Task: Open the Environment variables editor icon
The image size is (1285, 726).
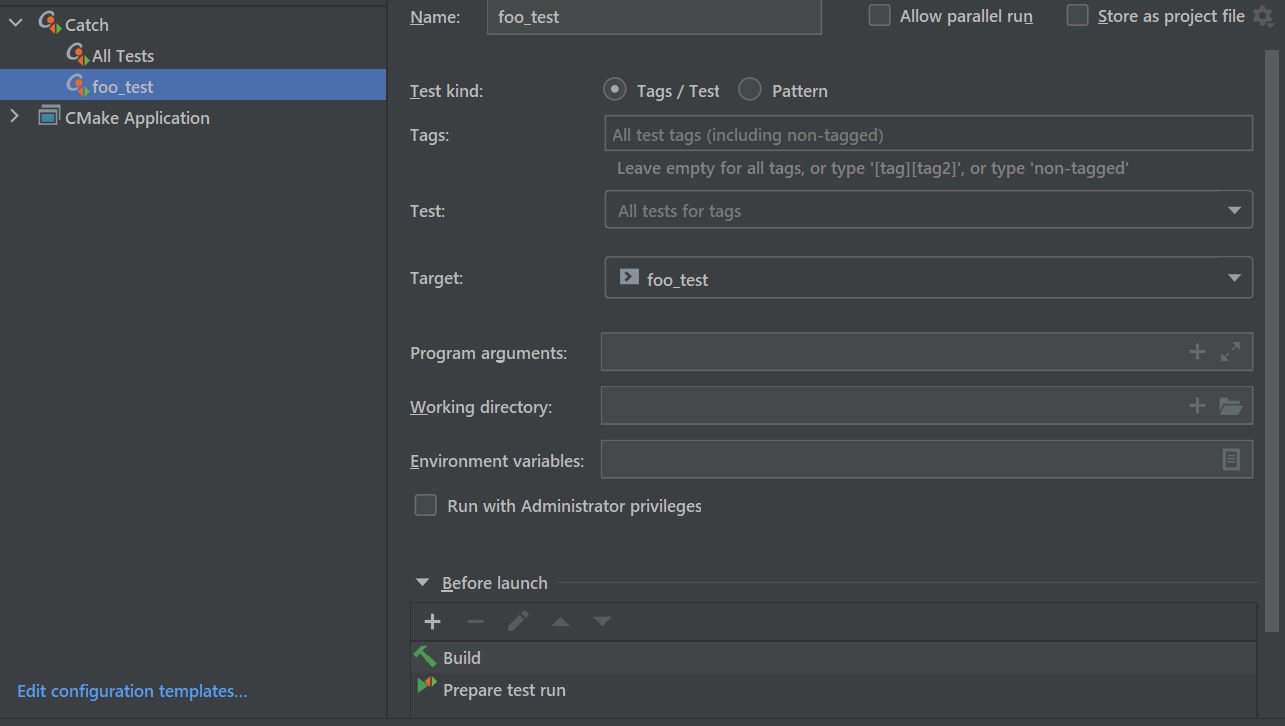Action: 1231,460
